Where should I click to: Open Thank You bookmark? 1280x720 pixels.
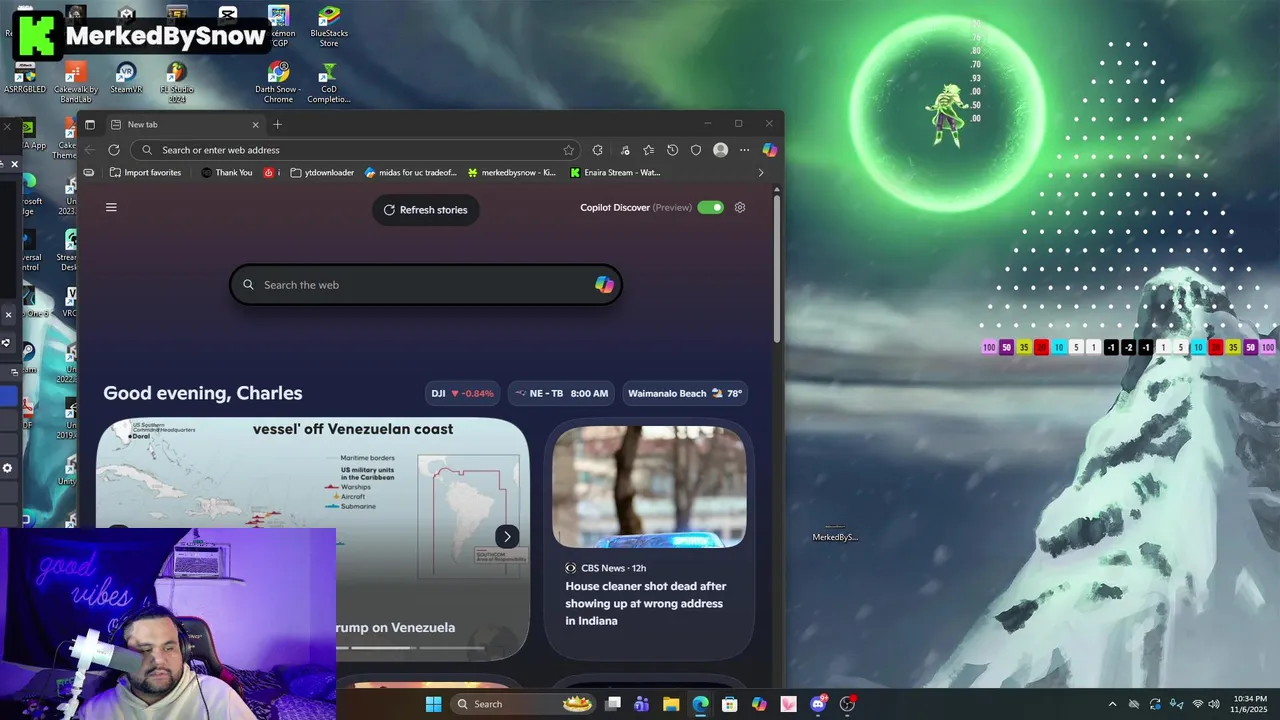pyautogui.click(x=227, y=172)
